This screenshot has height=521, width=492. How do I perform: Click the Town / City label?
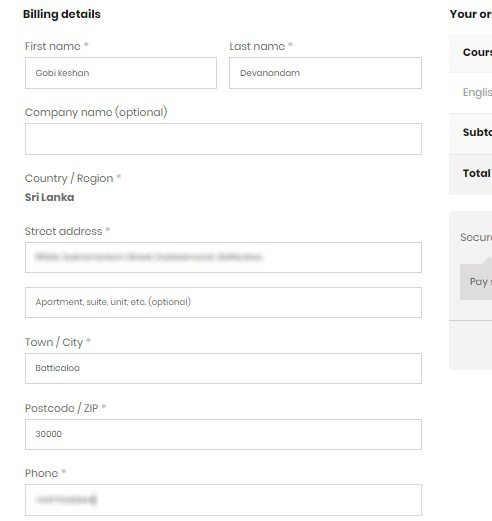coord(54,342)
